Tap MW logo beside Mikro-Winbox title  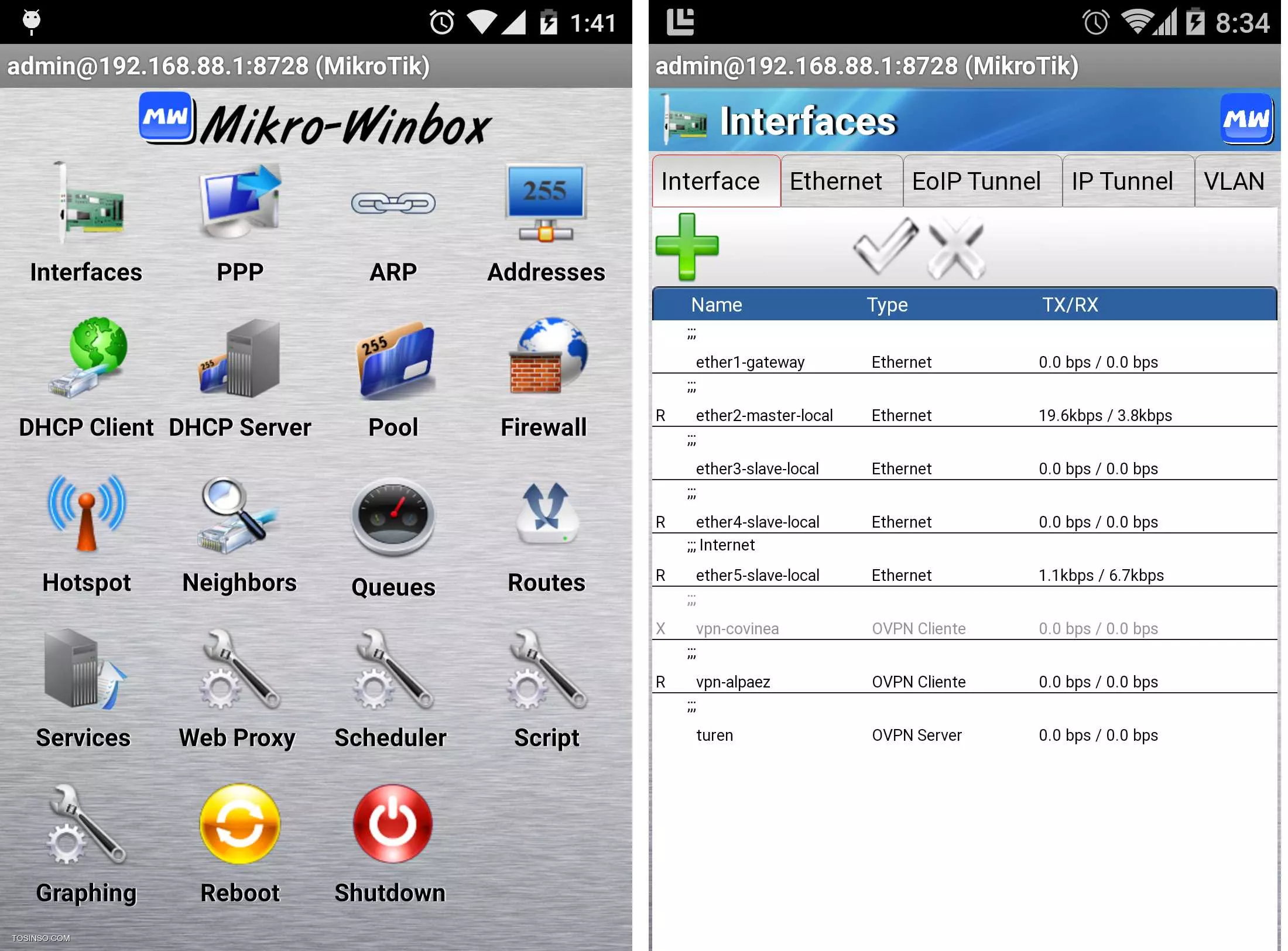tap(166, 118)
